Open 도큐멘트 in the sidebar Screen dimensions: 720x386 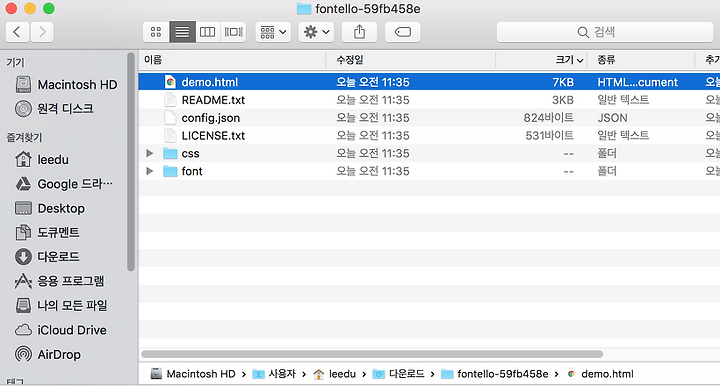(x=47, y=233)
